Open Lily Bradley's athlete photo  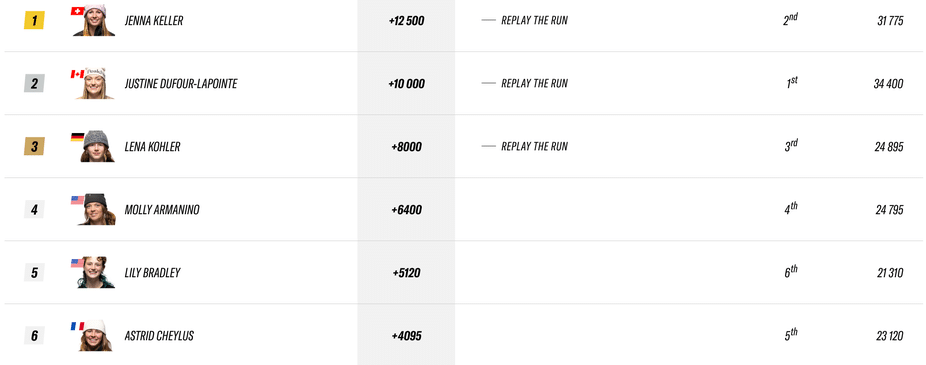coord(96,272)
